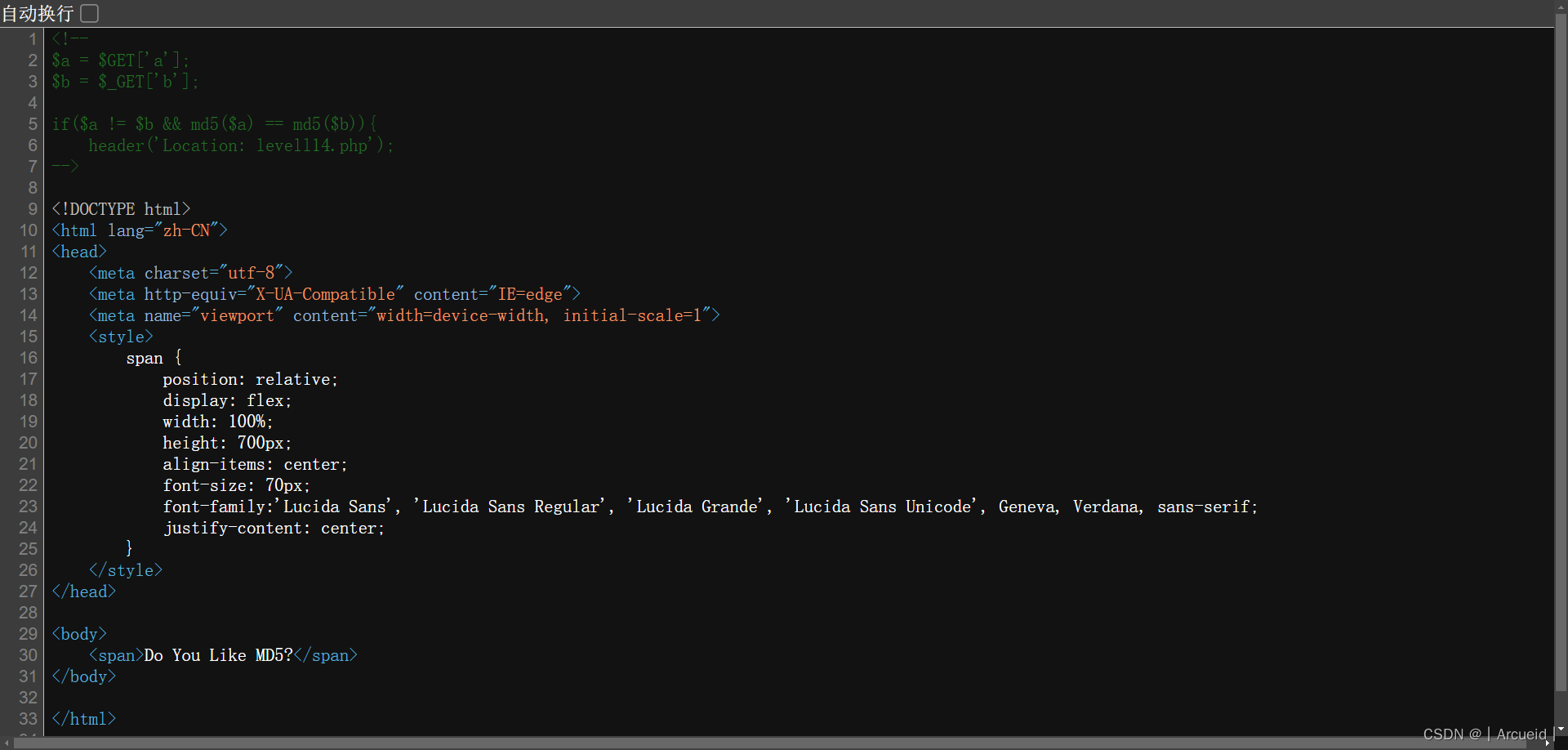Click line number 1 in the gutter

pos(33,39)
